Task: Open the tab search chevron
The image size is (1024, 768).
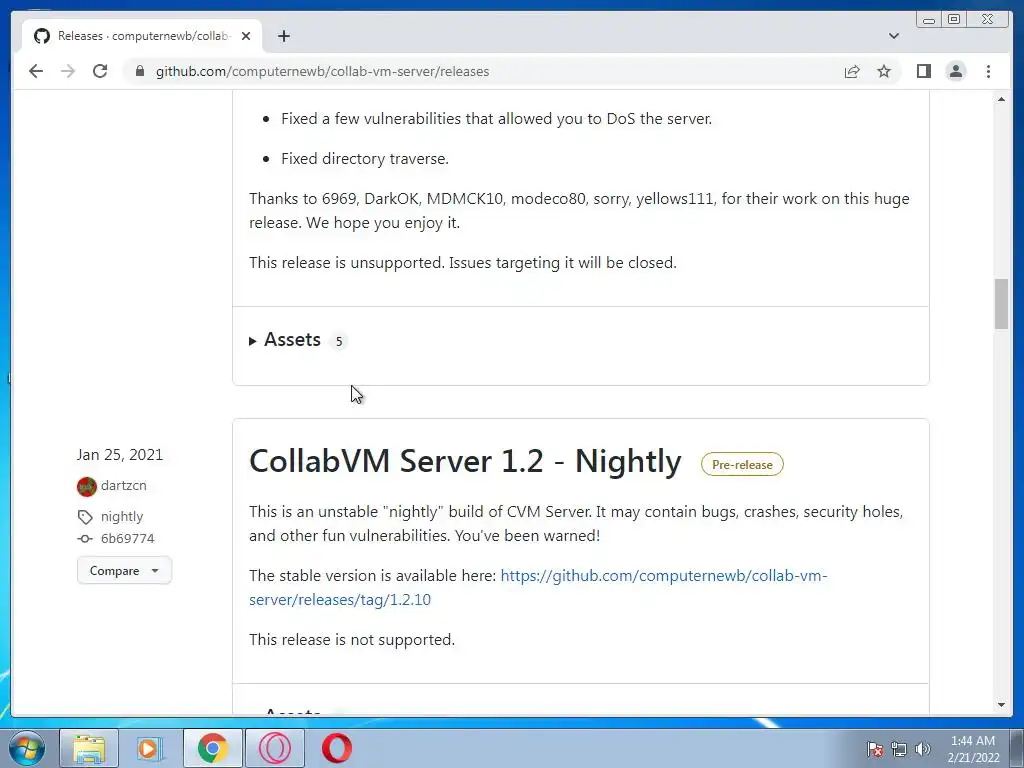Action: pos(893,36)
